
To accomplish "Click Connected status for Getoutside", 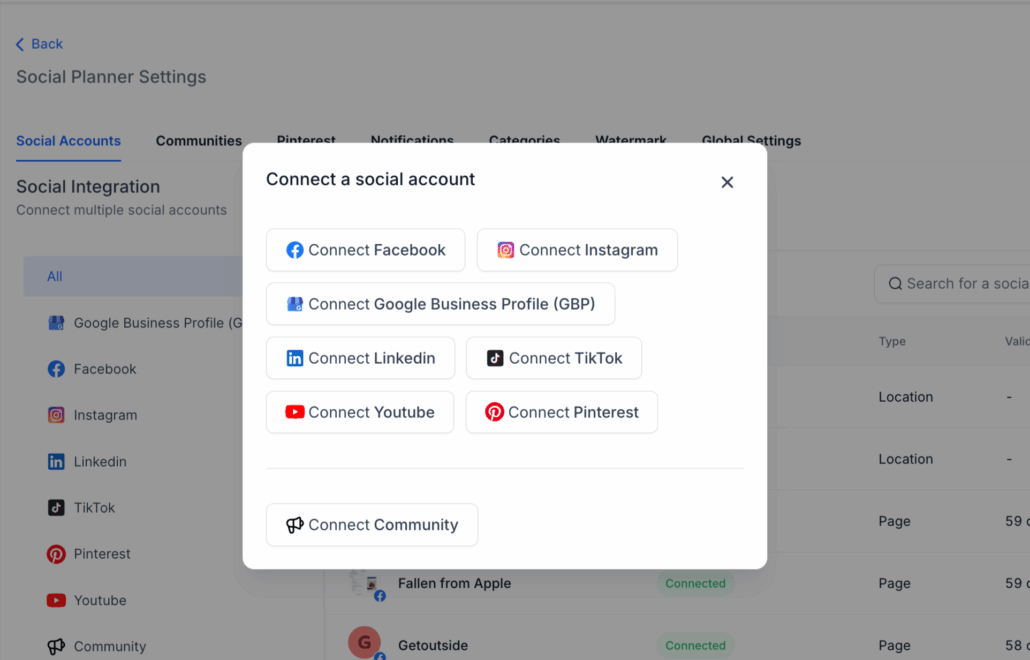I will (695, 646).
